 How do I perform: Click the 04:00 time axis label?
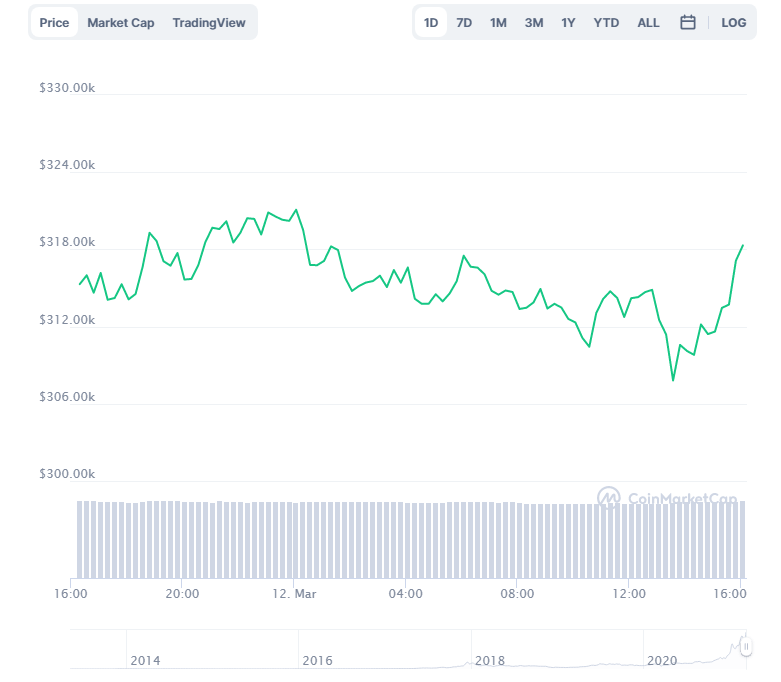[405, 593]
